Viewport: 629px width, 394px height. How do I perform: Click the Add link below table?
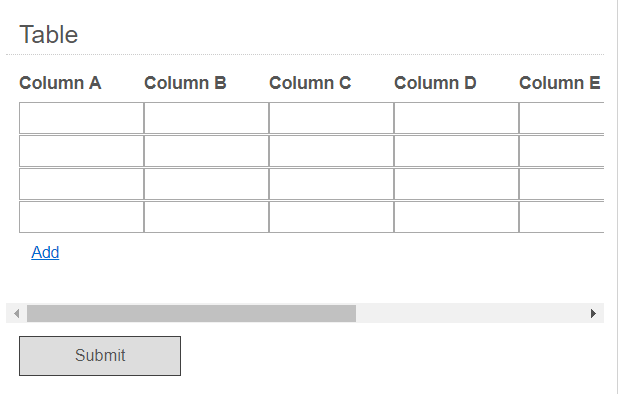45,252
